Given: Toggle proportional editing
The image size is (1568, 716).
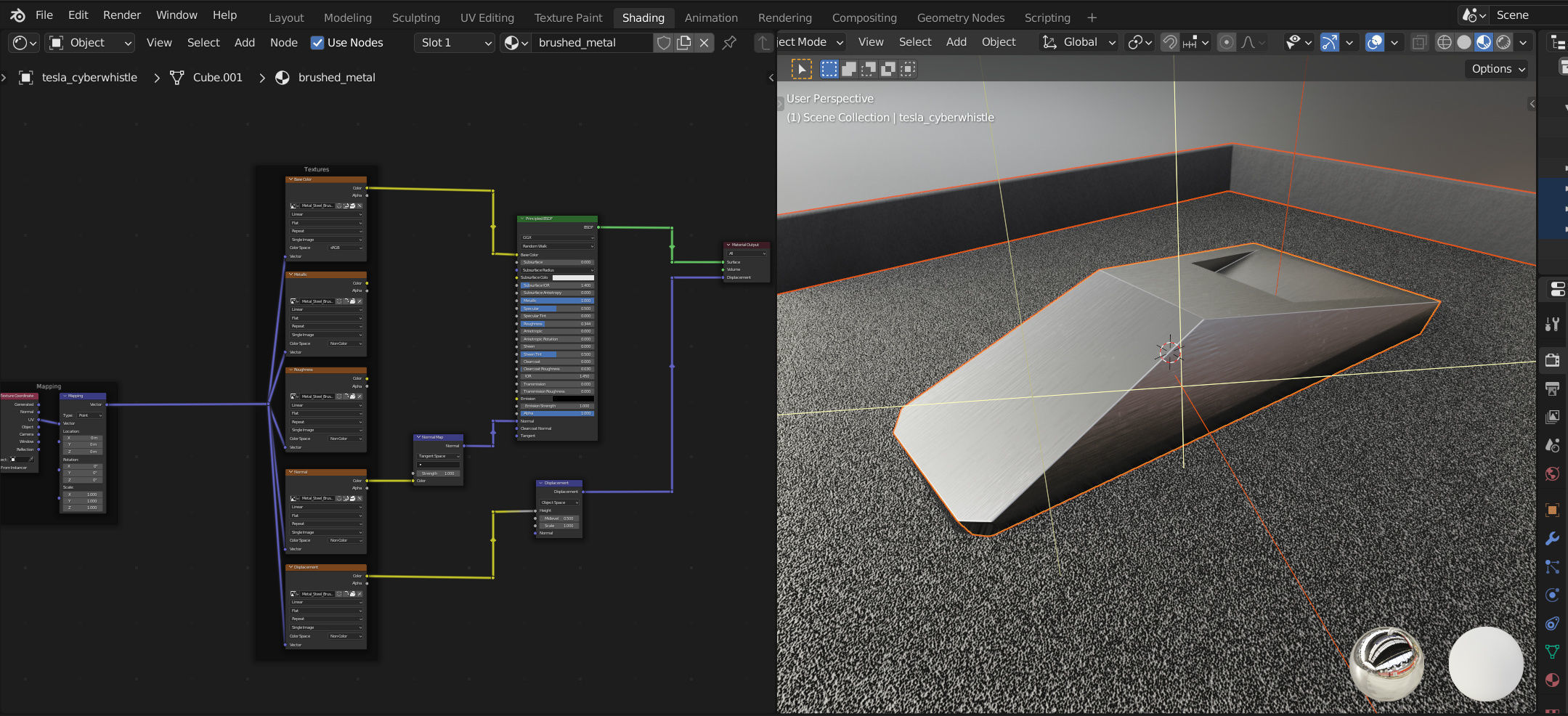Looking at the screenshot, I should (1227, 42).
